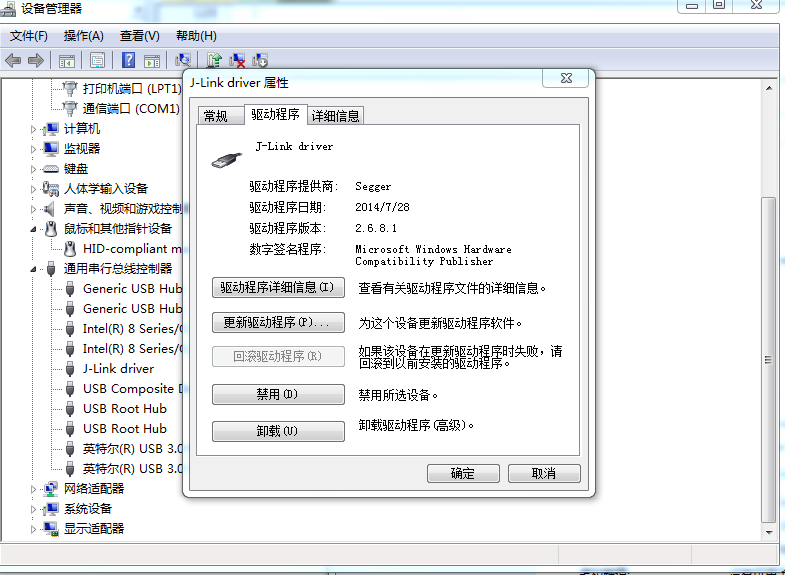785x575 pixels.
Task: Click the 卸载(U) button
Action: click(x=278, y=431)
